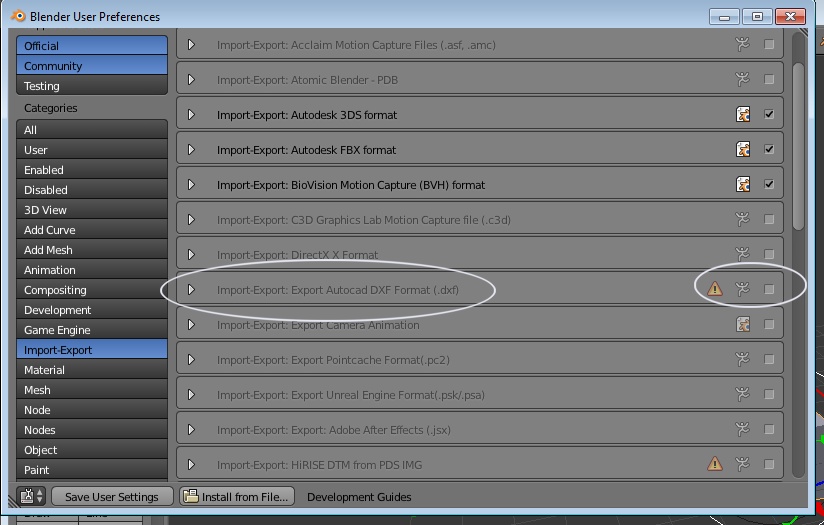
Task: Click the community icon on Adobe After Effects row
Action: tap(743, 429)
